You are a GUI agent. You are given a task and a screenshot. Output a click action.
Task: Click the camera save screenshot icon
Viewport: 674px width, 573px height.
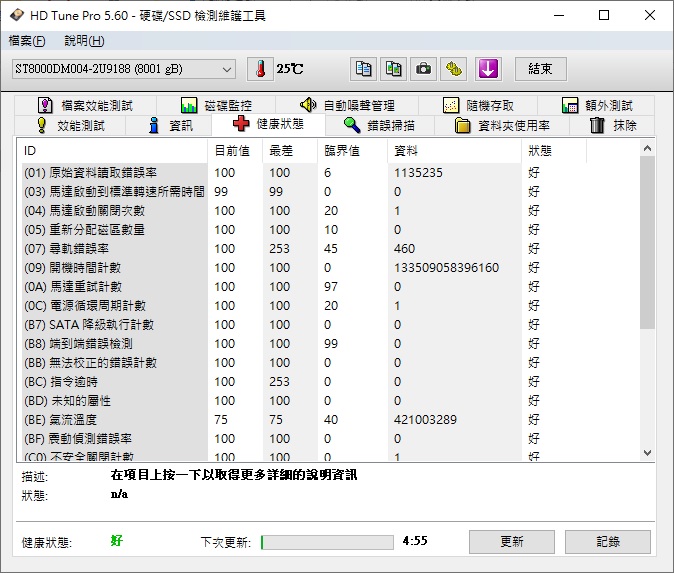point(423,69)
